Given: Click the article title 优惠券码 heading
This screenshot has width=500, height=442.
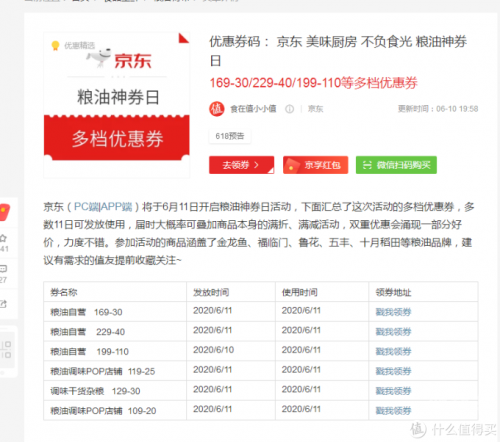Looking at the screenshot, I should (x=338, y=51).
